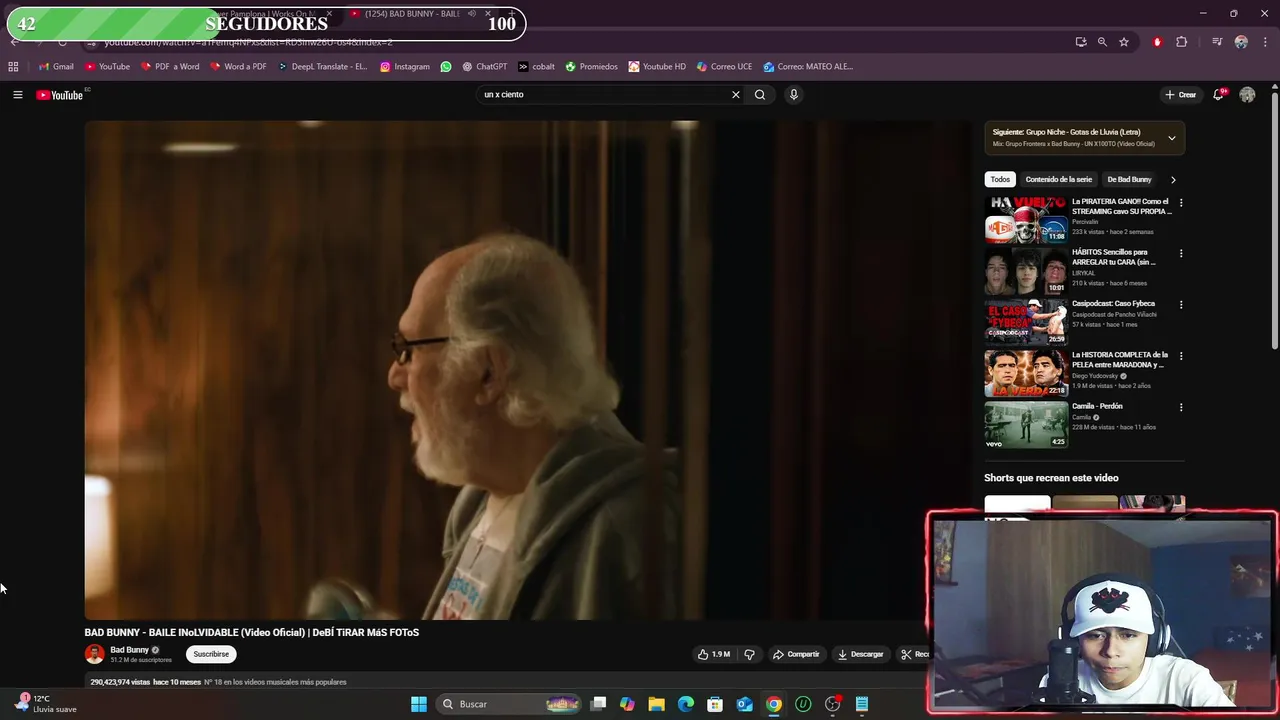Start voice search with microphone icon
This screenshot has height=720, width=1280.
click(x=794, y=95)
